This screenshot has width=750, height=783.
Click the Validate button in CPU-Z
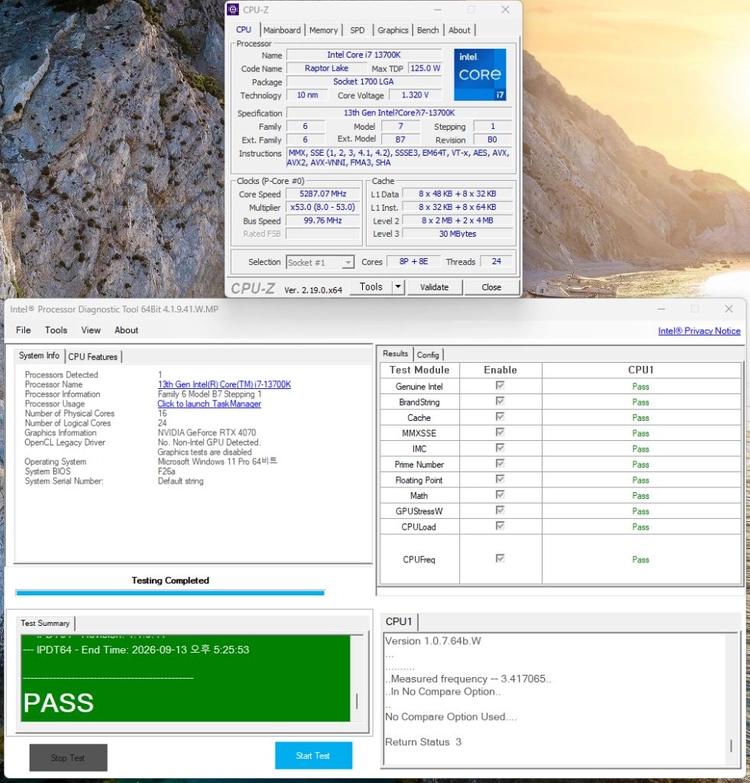tap(434, 287)
